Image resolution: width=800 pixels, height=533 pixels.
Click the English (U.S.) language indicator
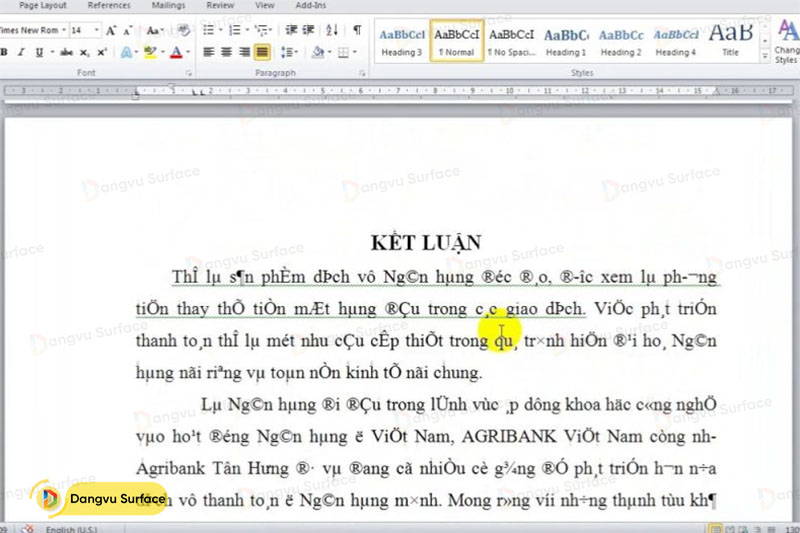pyautogui.click(x=71, y=529)
